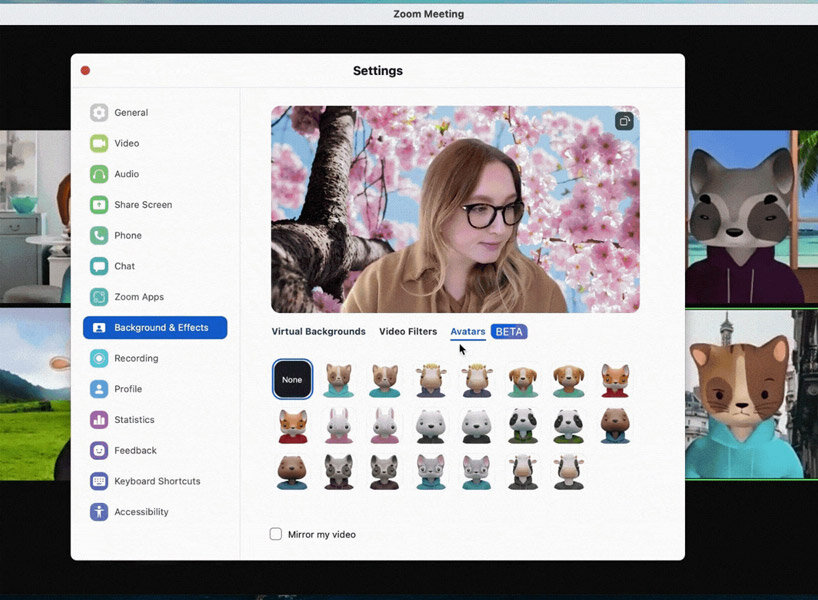Pick the brown bear avatar in blue hoodie

tap(615, 426)
